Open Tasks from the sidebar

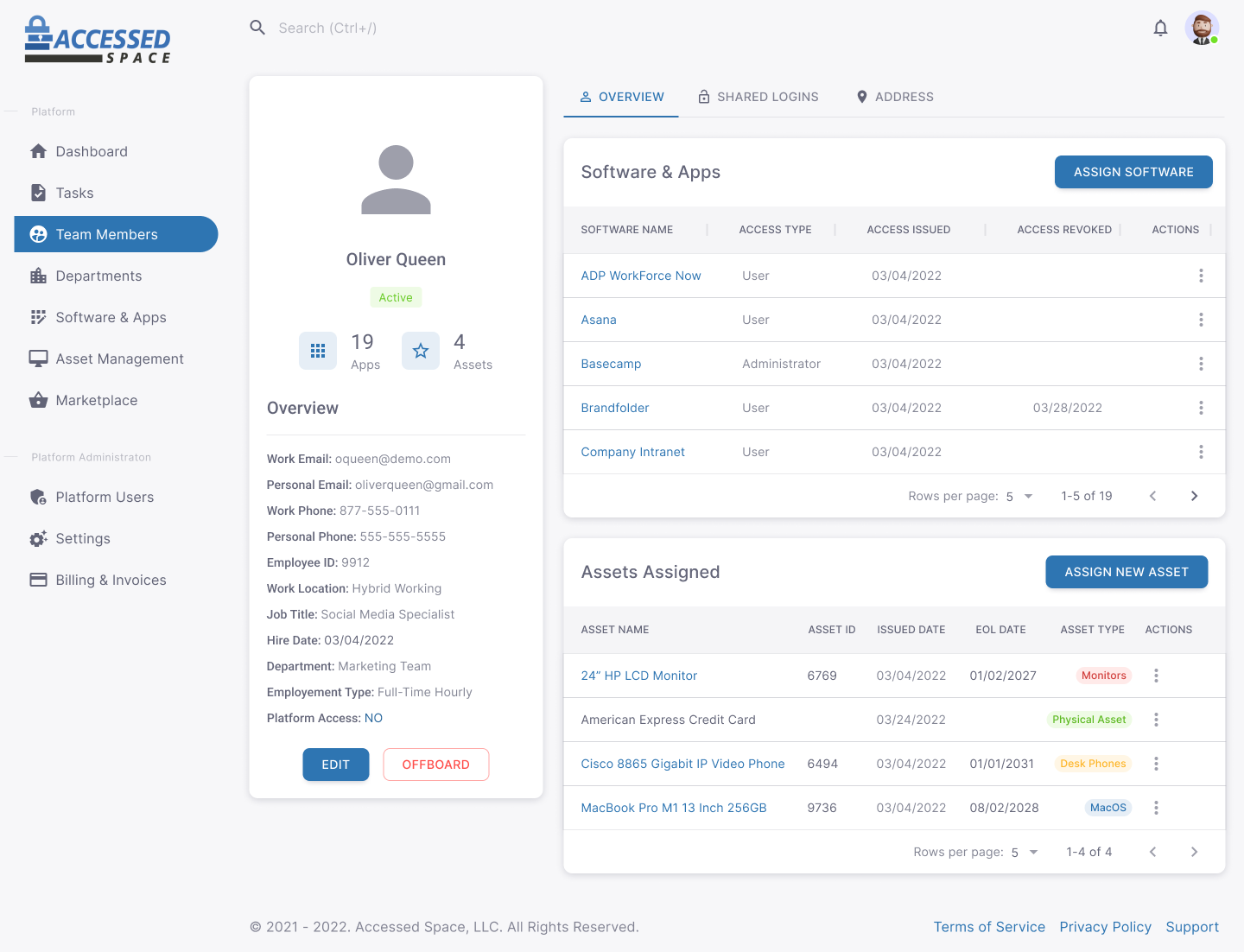[x=116, y=193]
